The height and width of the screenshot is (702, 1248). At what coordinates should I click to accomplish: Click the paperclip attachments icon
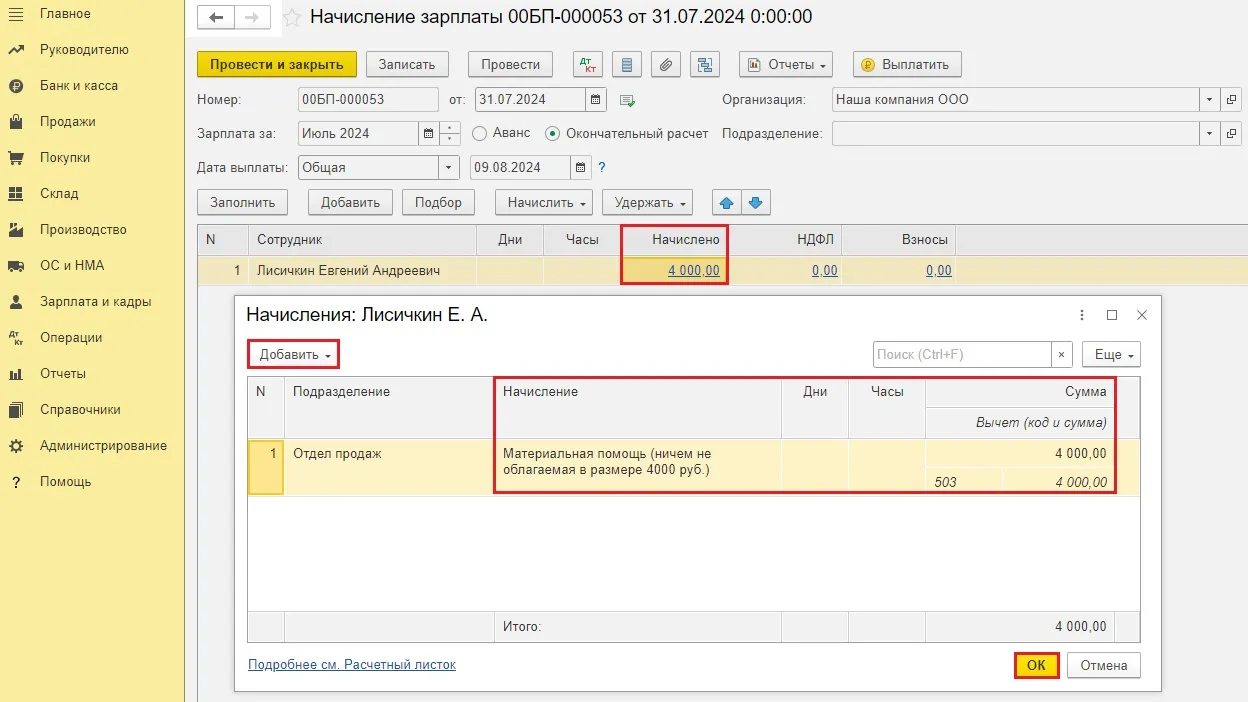(x=665, y=64)
